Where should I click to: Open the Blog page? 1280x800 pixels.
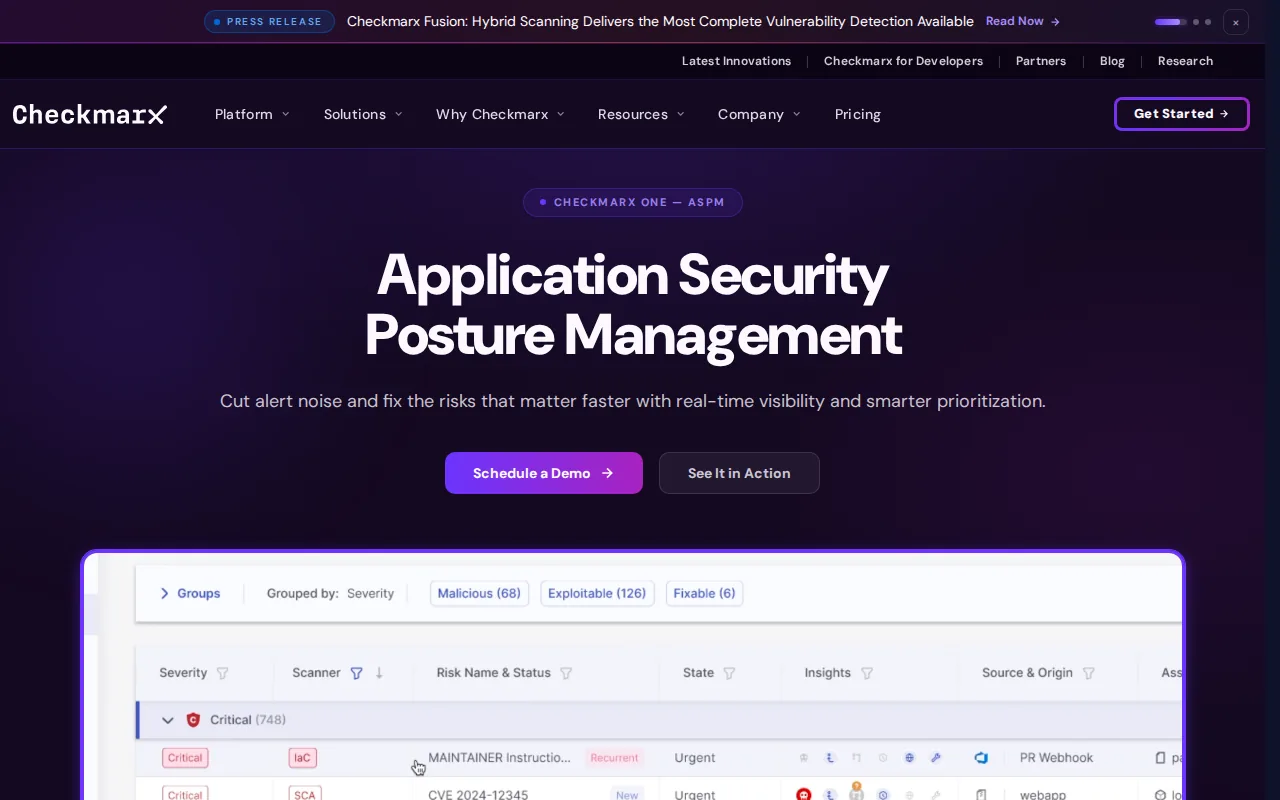click(1112, 61)
